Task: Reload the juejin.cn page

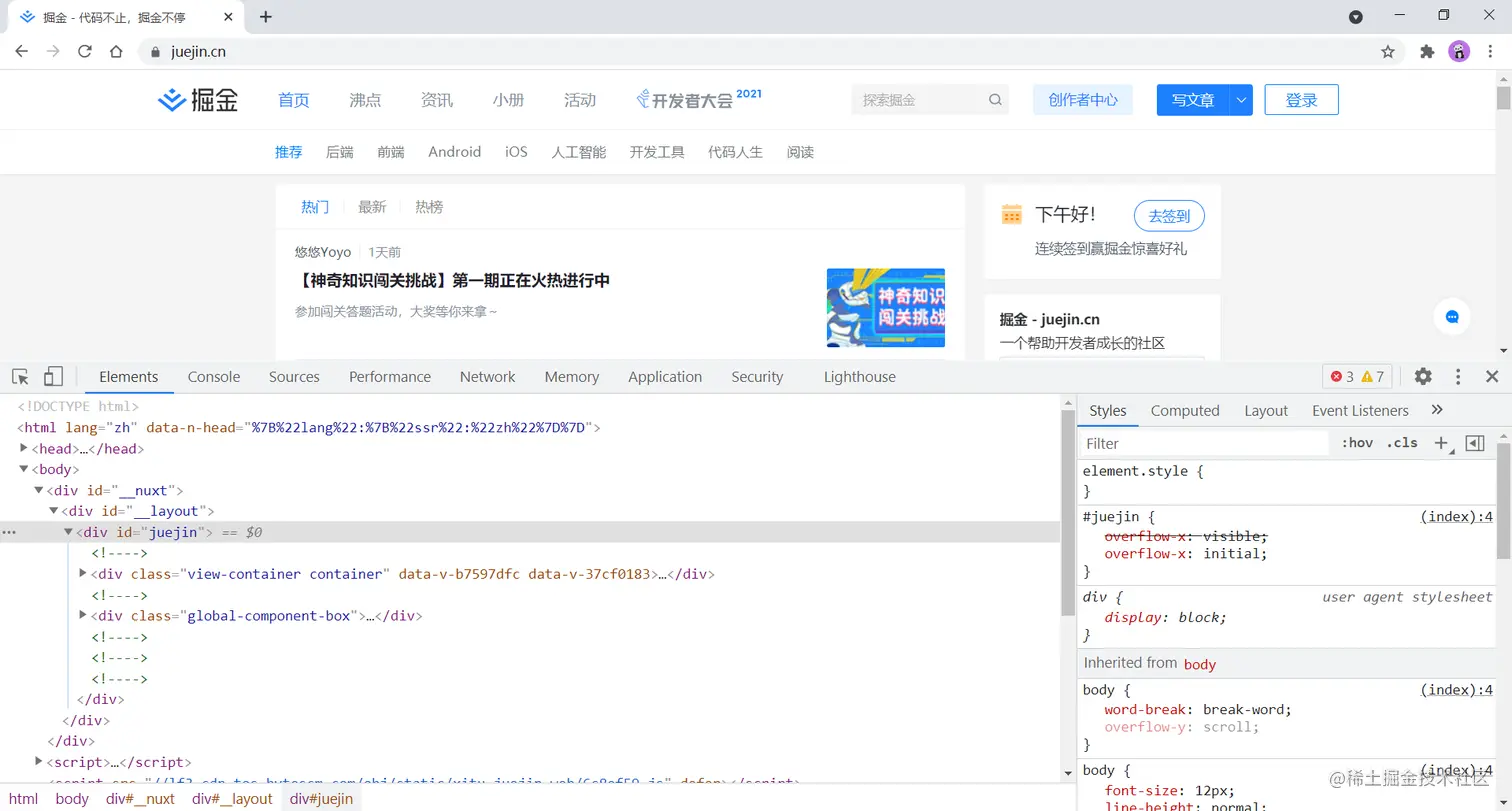Action: click(x=85, y=52)
